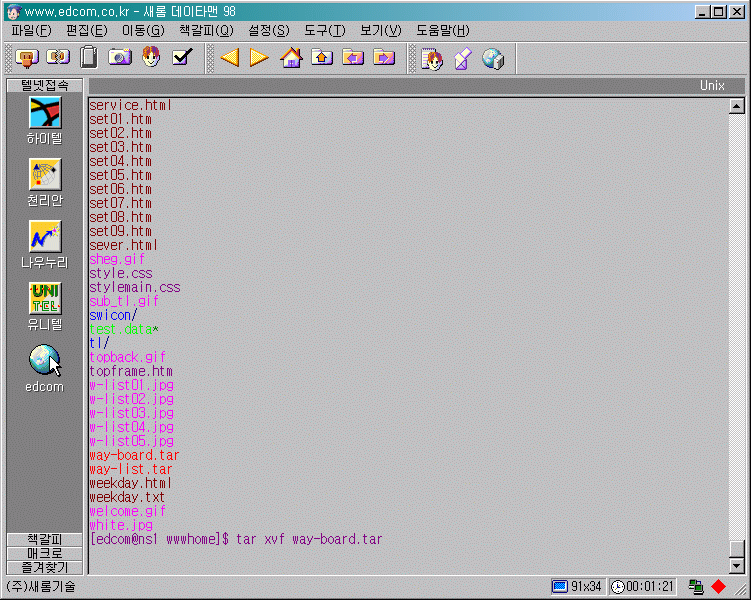751x600 pixels.
Task: Click sheg.gif in the terminal listing
Action: tap(116, 259)
